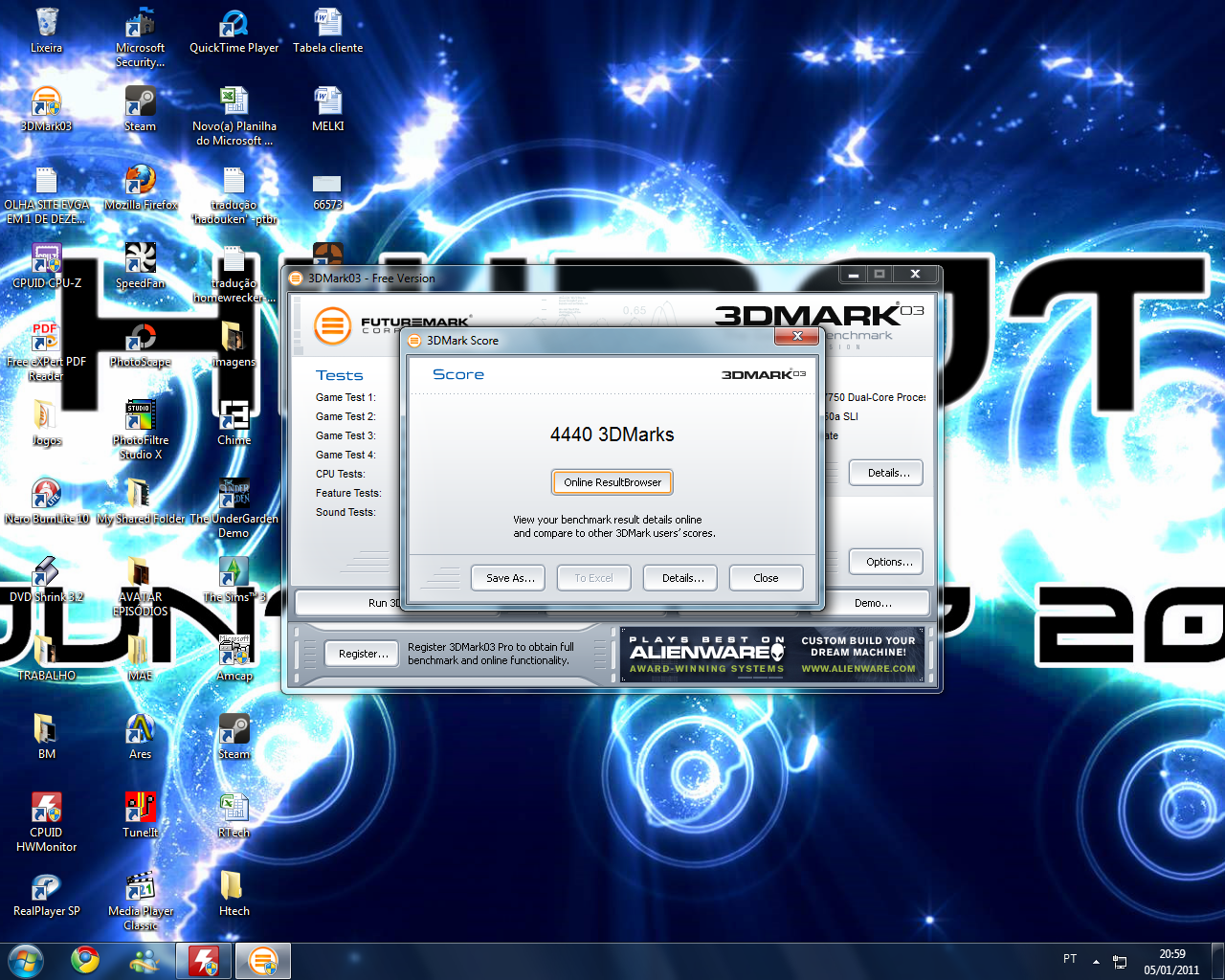Open Google Chrome from taskbar
1225x980 pixels.
85,960
